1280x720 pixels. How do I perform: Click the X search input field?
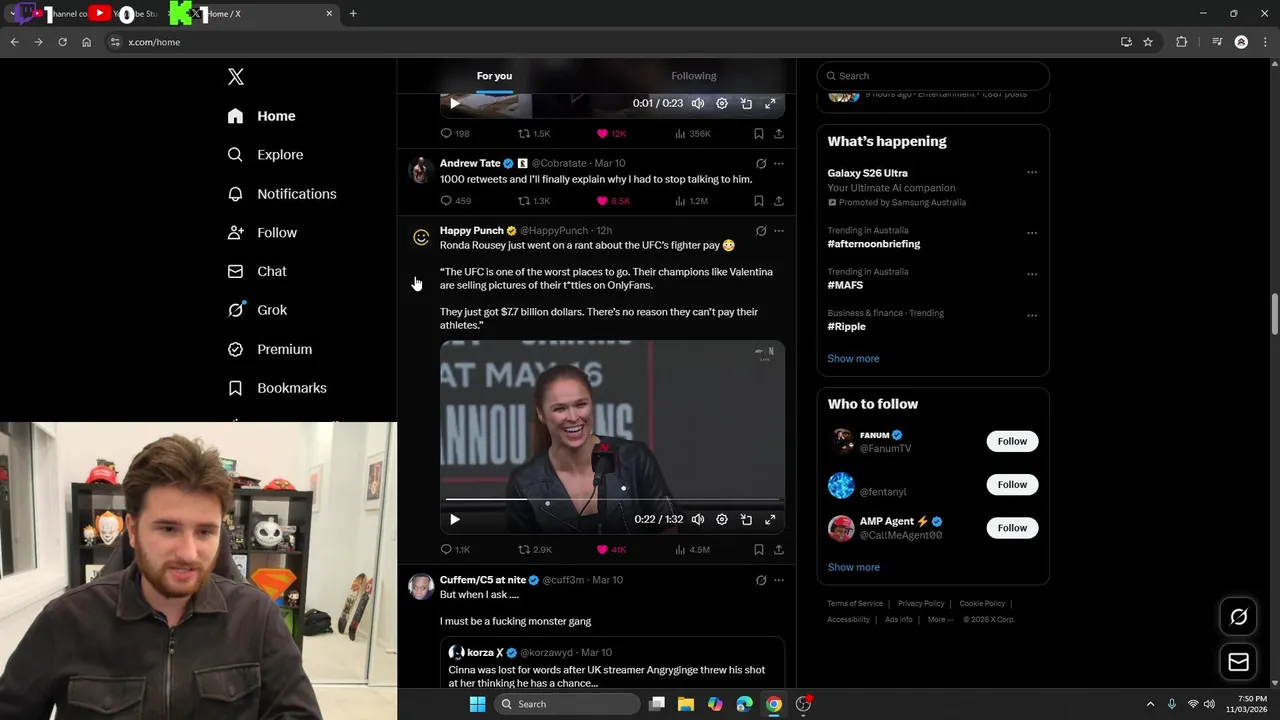(x=933, y=76)
